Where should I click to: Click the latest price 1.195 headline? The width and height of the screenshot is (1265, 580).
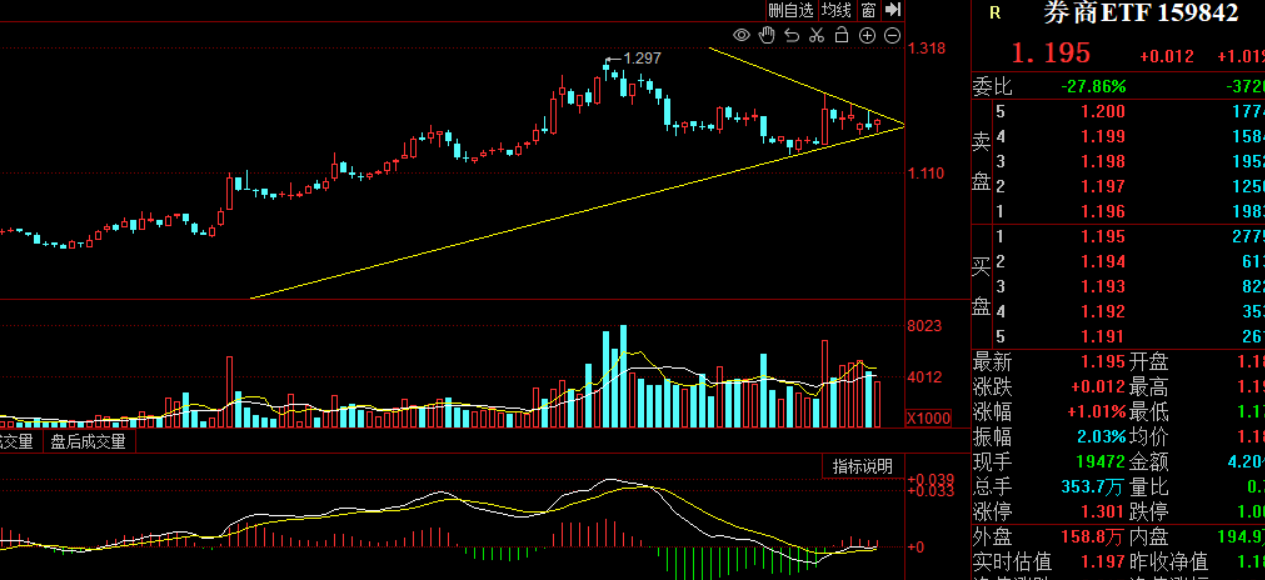click(1050, 53)
